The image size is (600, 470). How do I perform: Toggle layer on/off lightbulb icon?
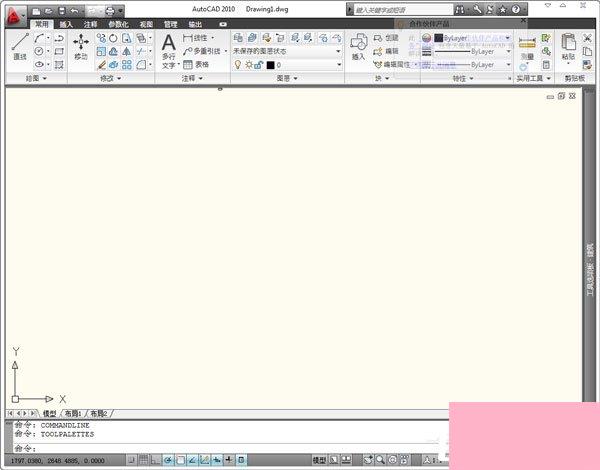pos(238,65)
